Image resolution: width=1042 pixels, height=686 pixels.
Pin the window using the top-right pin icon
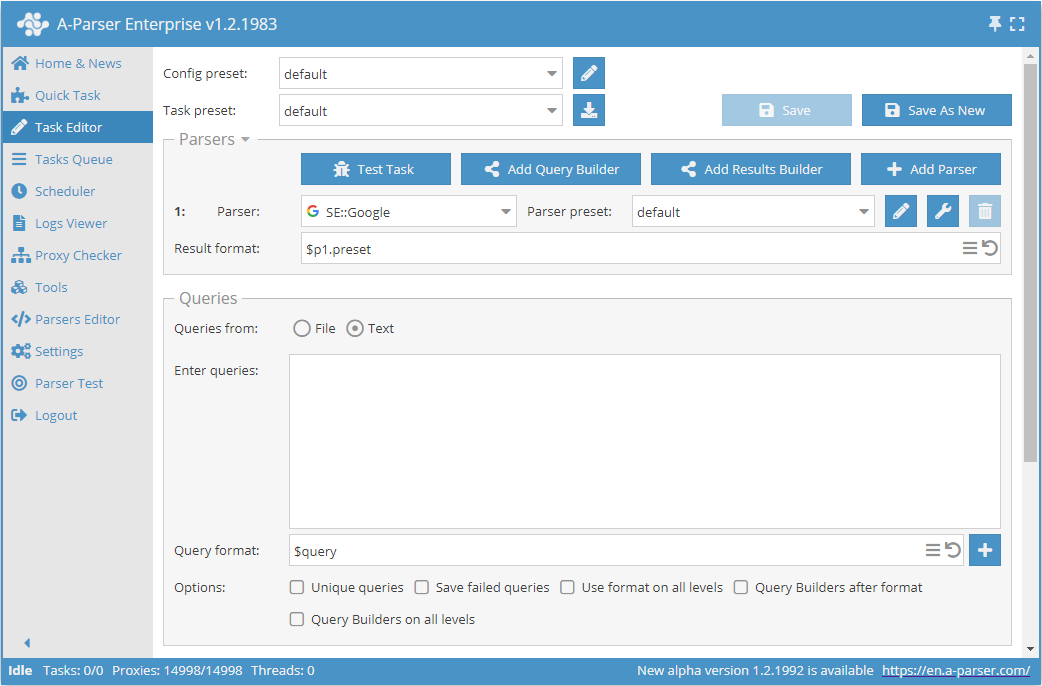point(997,22)
